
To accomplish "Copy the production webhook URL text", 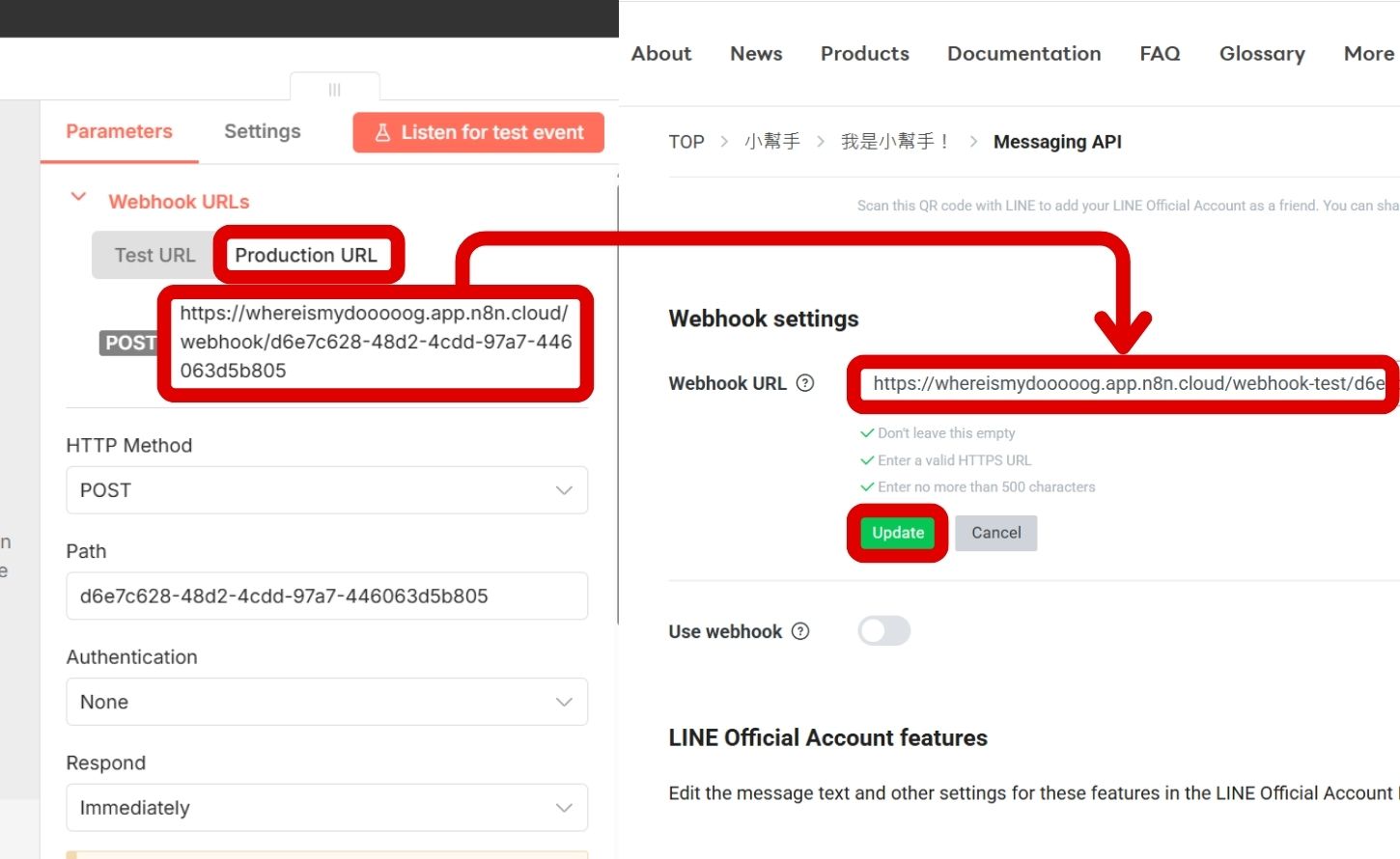I will click(x=375, y=342).
